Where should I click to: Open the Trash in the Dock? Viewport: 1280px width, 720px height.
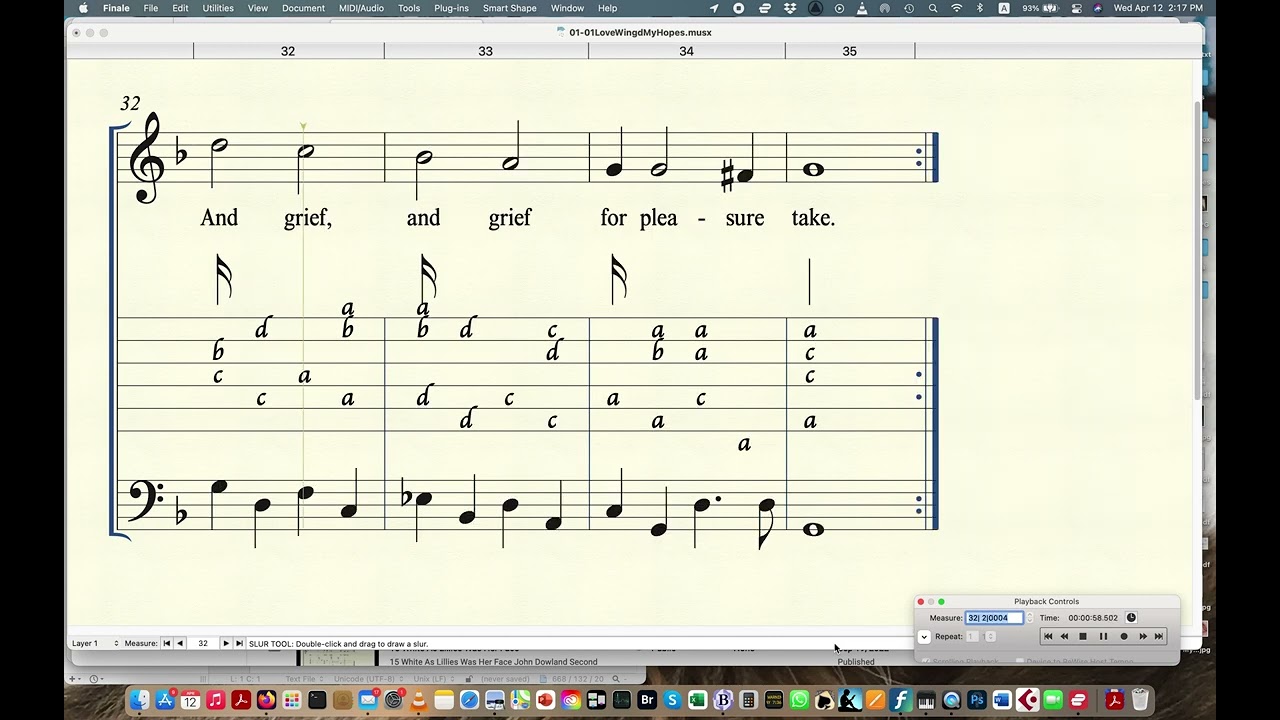click(1140, 700)
